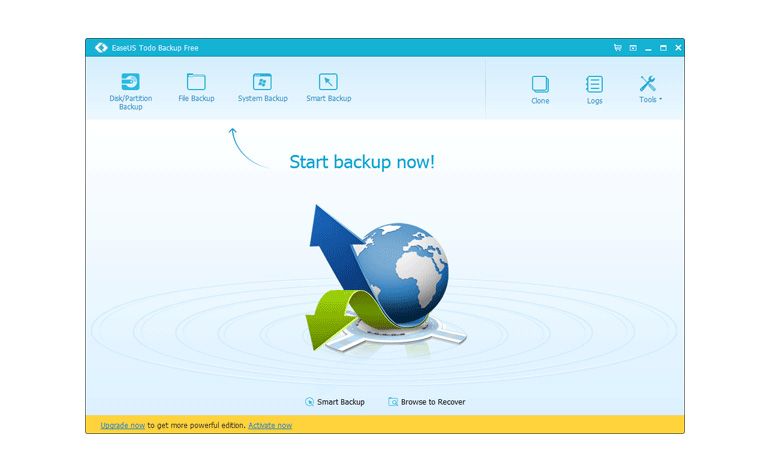The height and width of the screenshot is (472, 770).
Task: Click the "Start backup now!" heading
Action: [362, 161]
